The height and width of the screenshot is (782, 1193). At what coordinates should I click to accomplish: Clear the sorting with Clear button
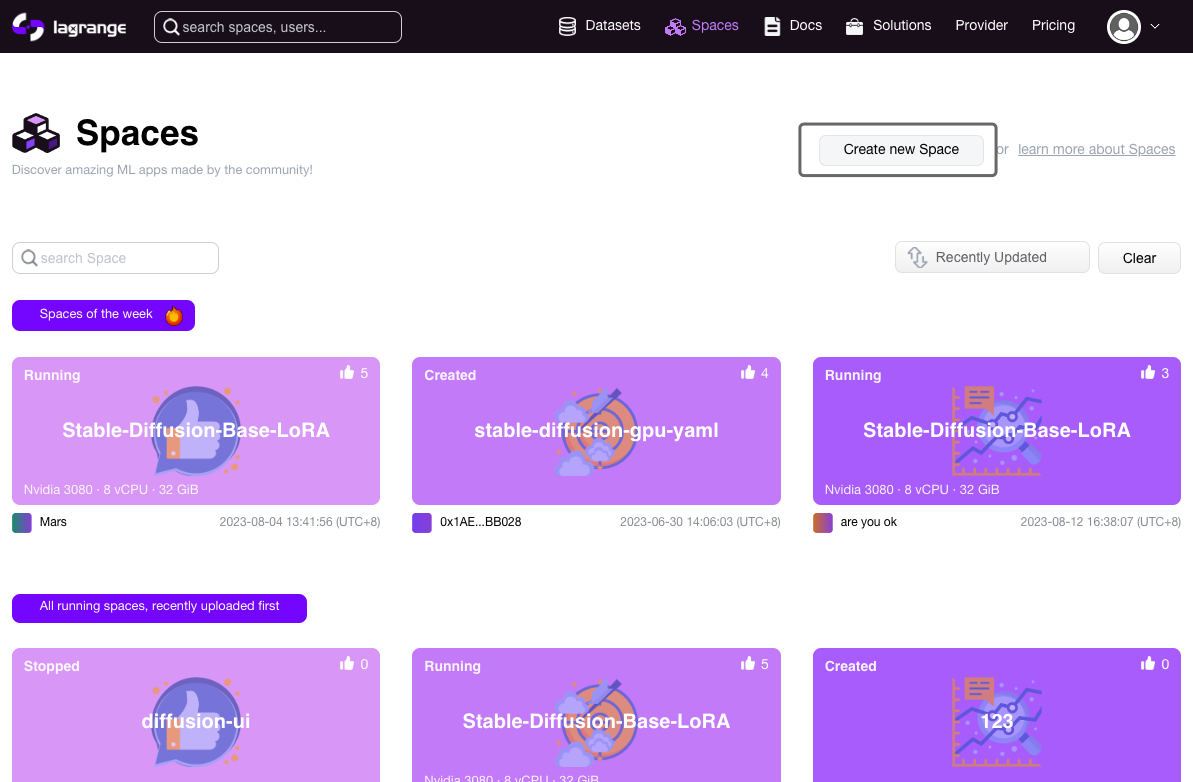[x=1139, y=258]
